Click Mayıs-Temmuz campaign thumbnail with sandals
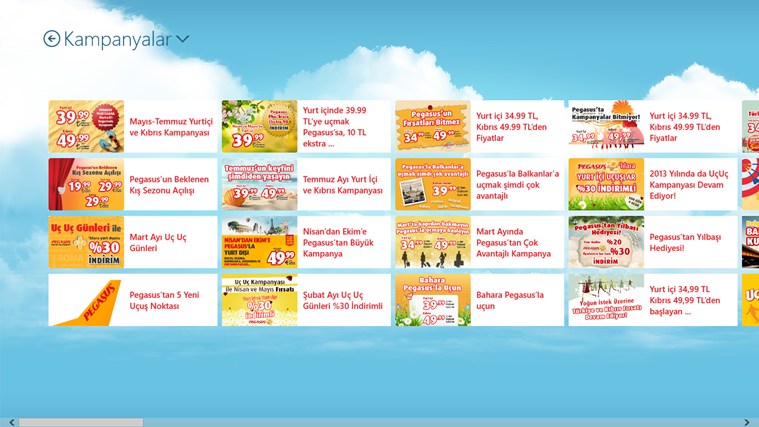The width and height of the screenshot is (759, 427). (x=86, y=126)
